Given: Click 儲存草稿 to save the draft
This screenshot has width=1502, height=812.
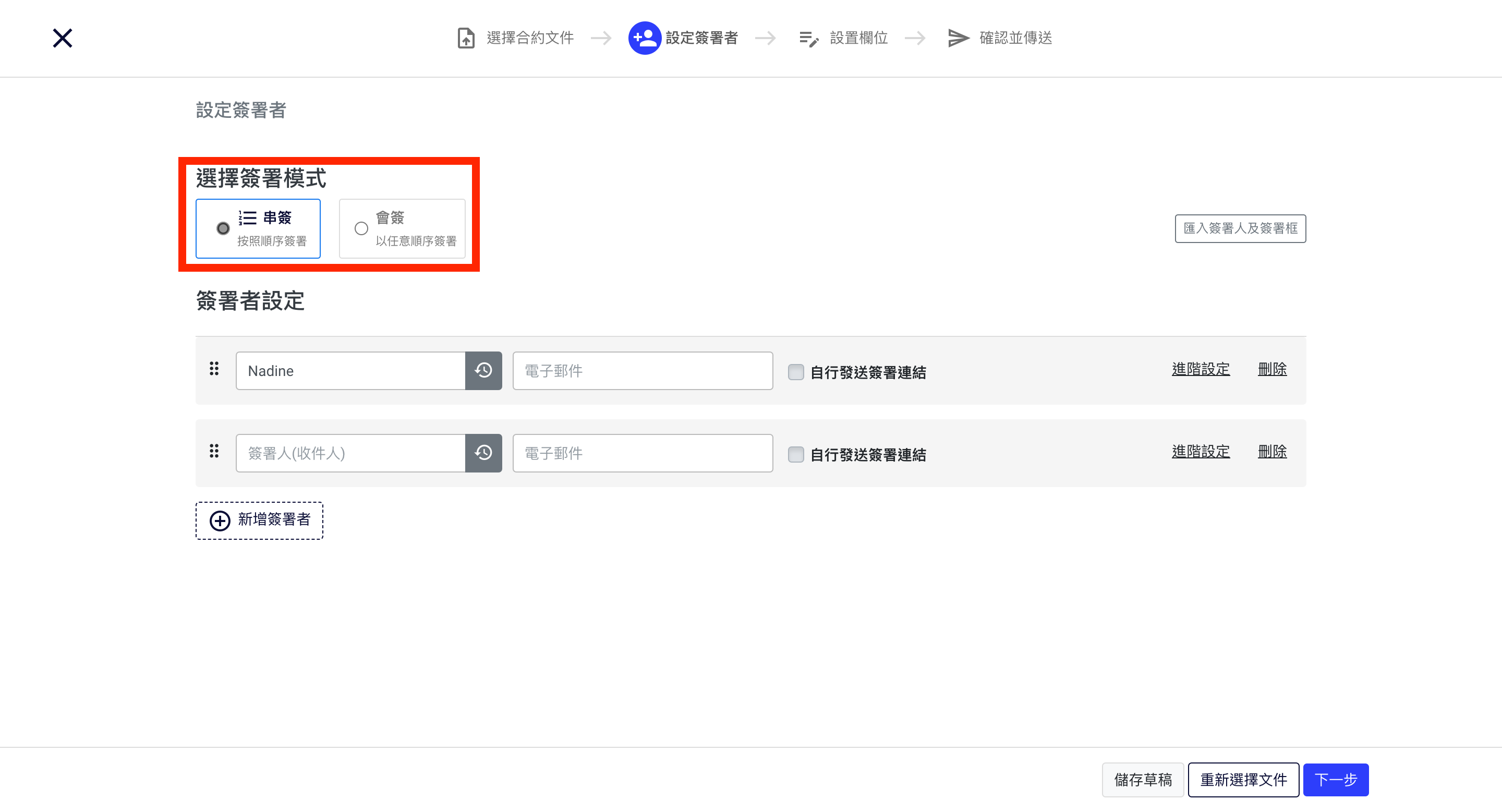Looking at the screenshot, I should (1143, 779).
